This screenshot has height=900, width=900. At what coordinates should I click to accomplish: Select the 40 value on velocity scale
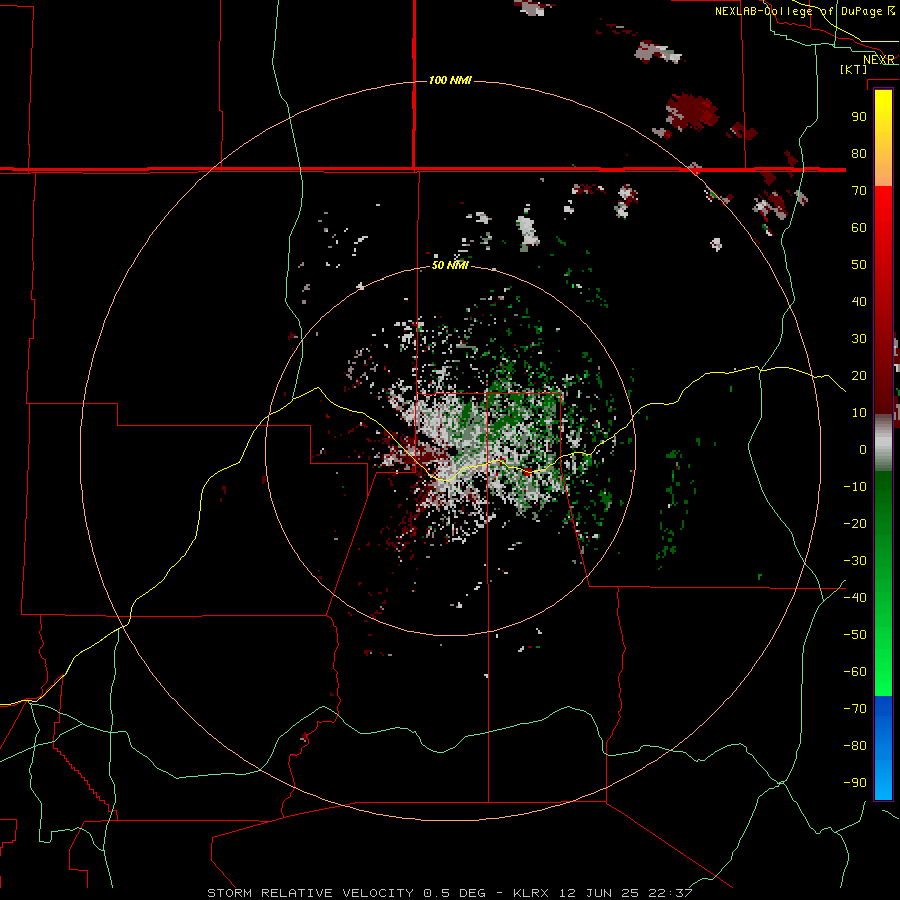[859, 302]
